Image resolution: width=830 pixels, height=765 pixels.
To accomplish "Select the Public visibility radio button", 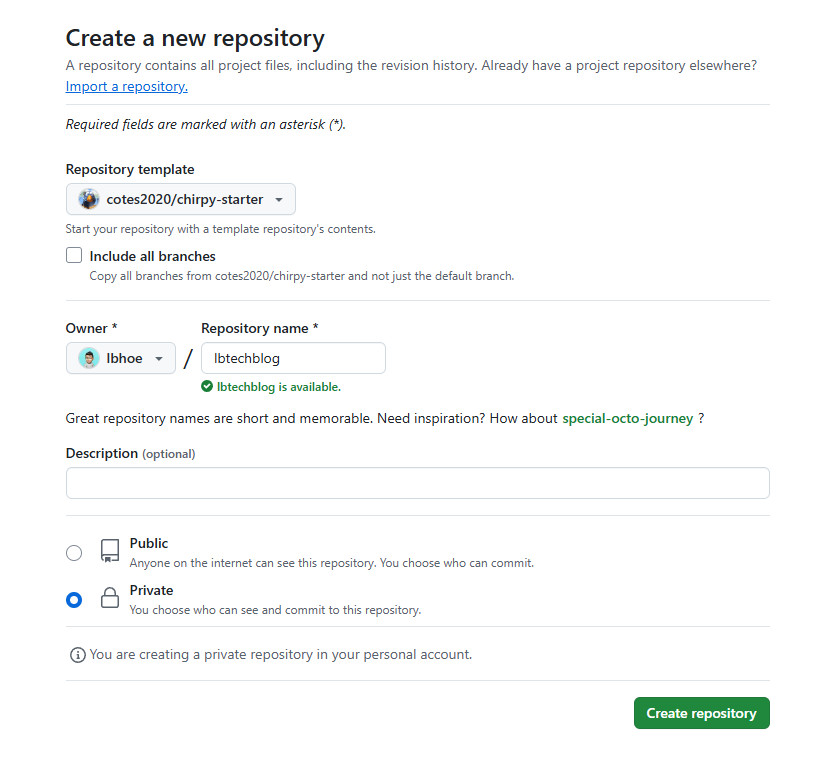I will [74, 553].
